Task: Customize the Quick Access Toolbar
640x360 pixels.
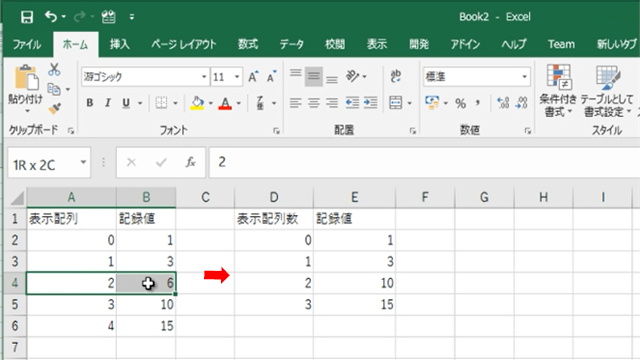Action: click(131, 17)
